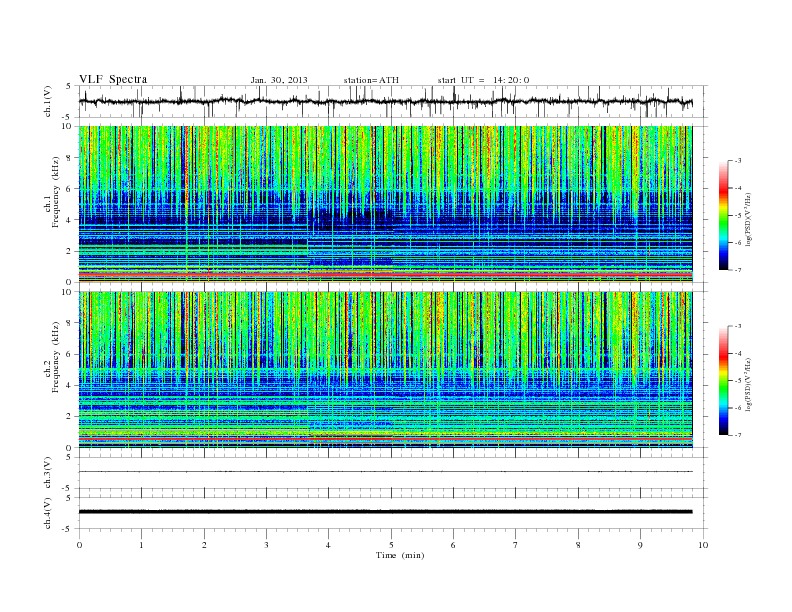Click the ch.1 spectrogram color scale bar
792x612 pixels.
[724, 215]
